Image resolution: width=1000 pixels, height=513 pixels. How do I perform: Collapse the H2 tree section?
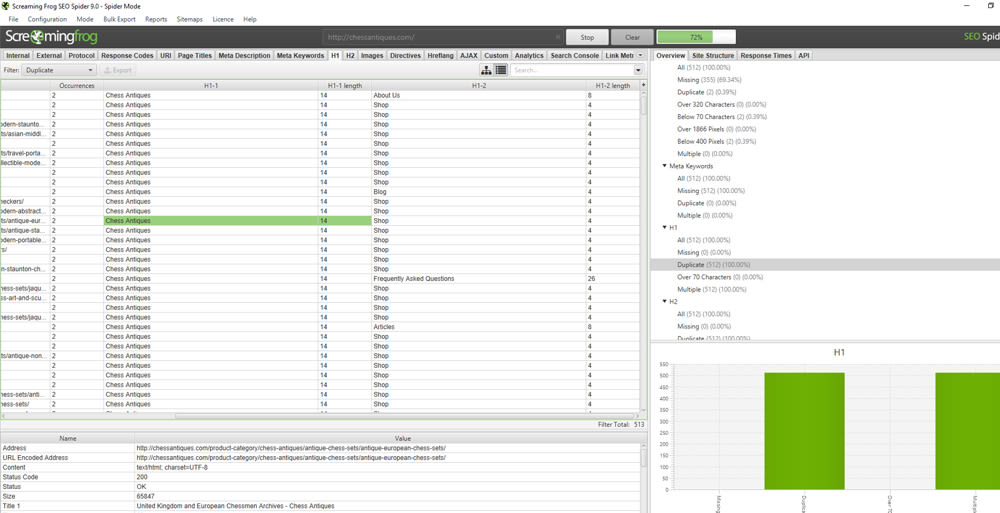pos(665,302)
